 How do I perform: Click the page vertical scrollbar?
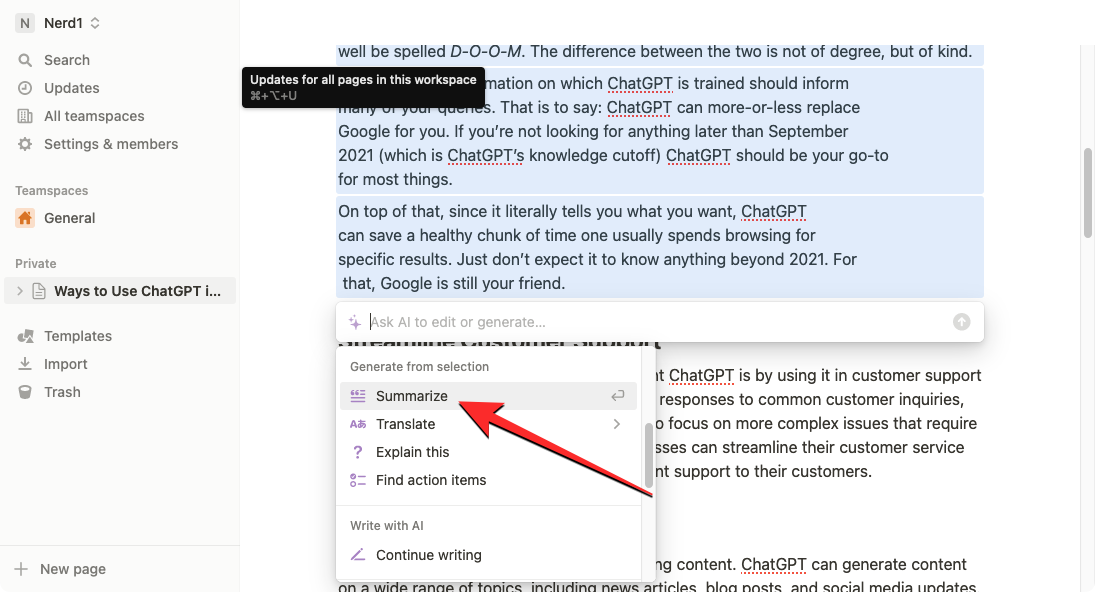(x=1087, y=193)
